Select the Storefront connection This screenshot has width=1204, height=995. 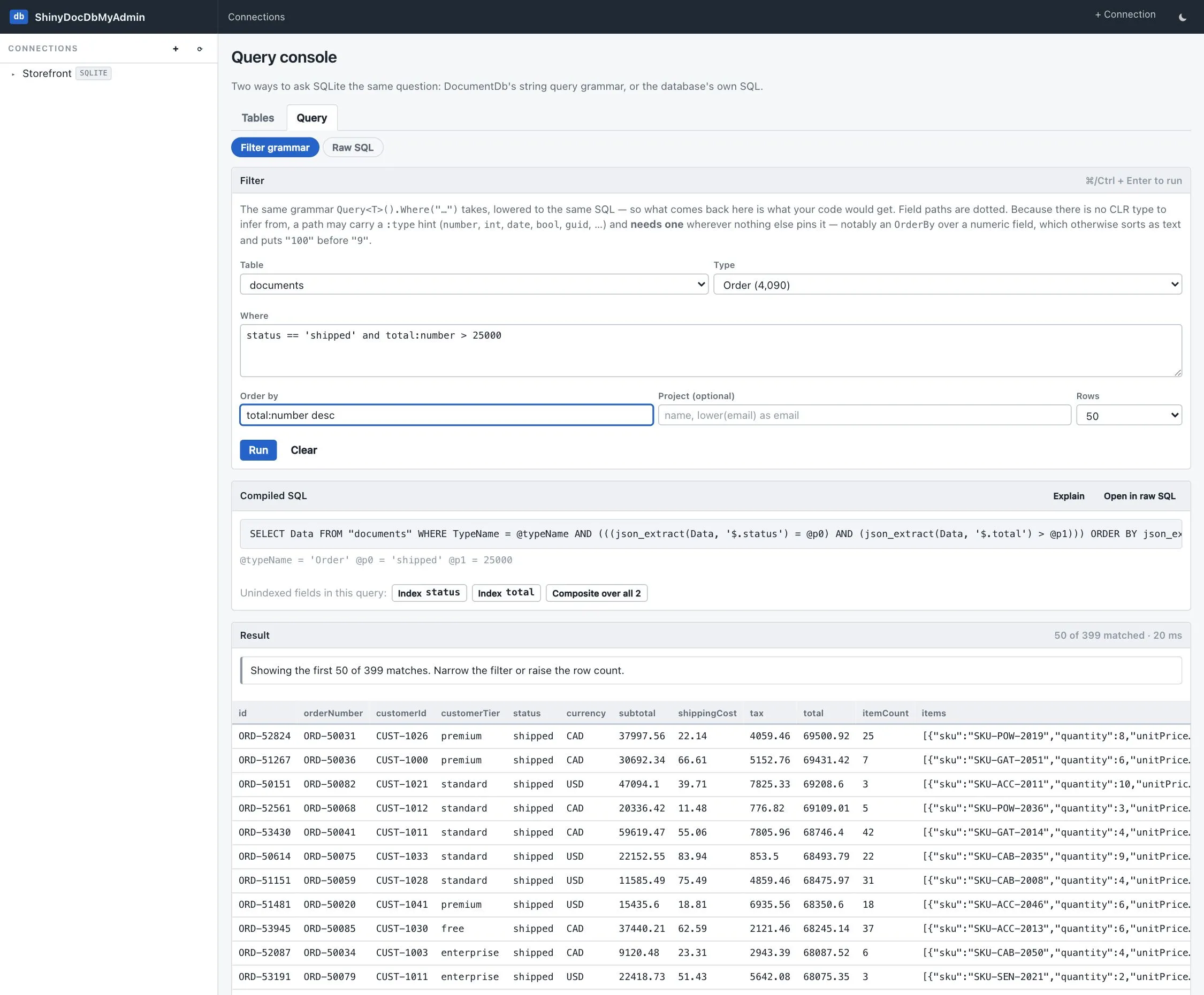pyautogui.click(x=47, y=73)
